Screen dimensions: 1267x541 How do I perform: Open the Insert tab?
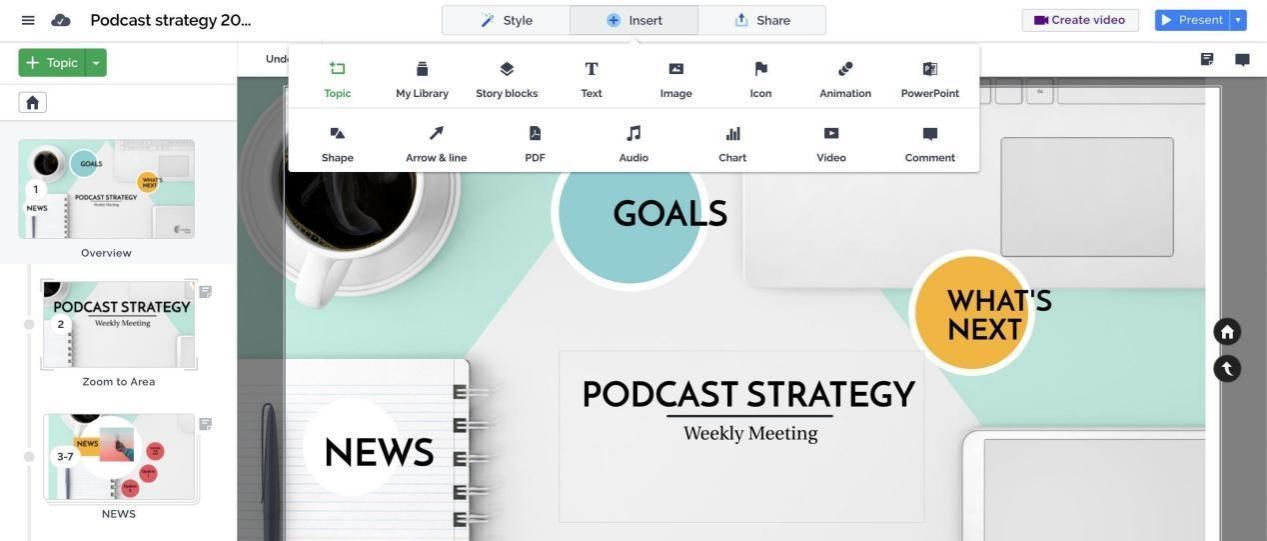click(x=634, y=20)
